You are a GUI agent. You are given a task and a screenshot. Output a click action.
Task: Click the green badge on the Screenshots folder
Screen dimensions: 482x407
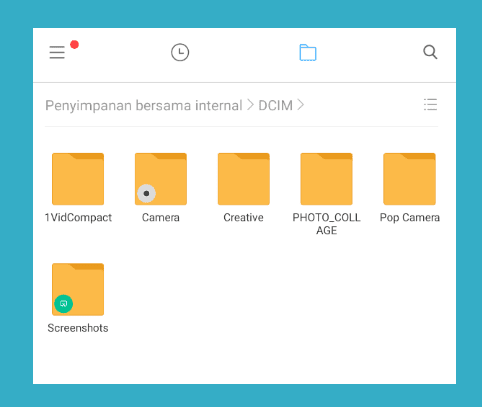pyautogui.click(x=64, y=304)
